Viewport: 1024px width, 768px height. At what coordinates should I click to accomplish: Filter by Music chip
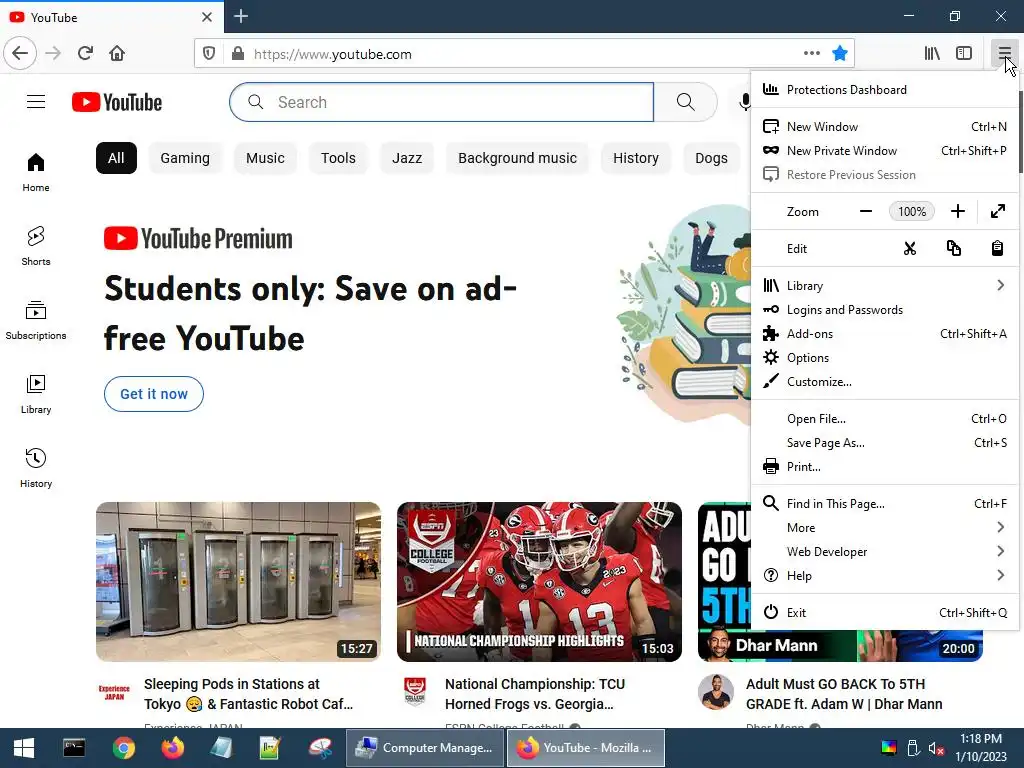(265, 158)
